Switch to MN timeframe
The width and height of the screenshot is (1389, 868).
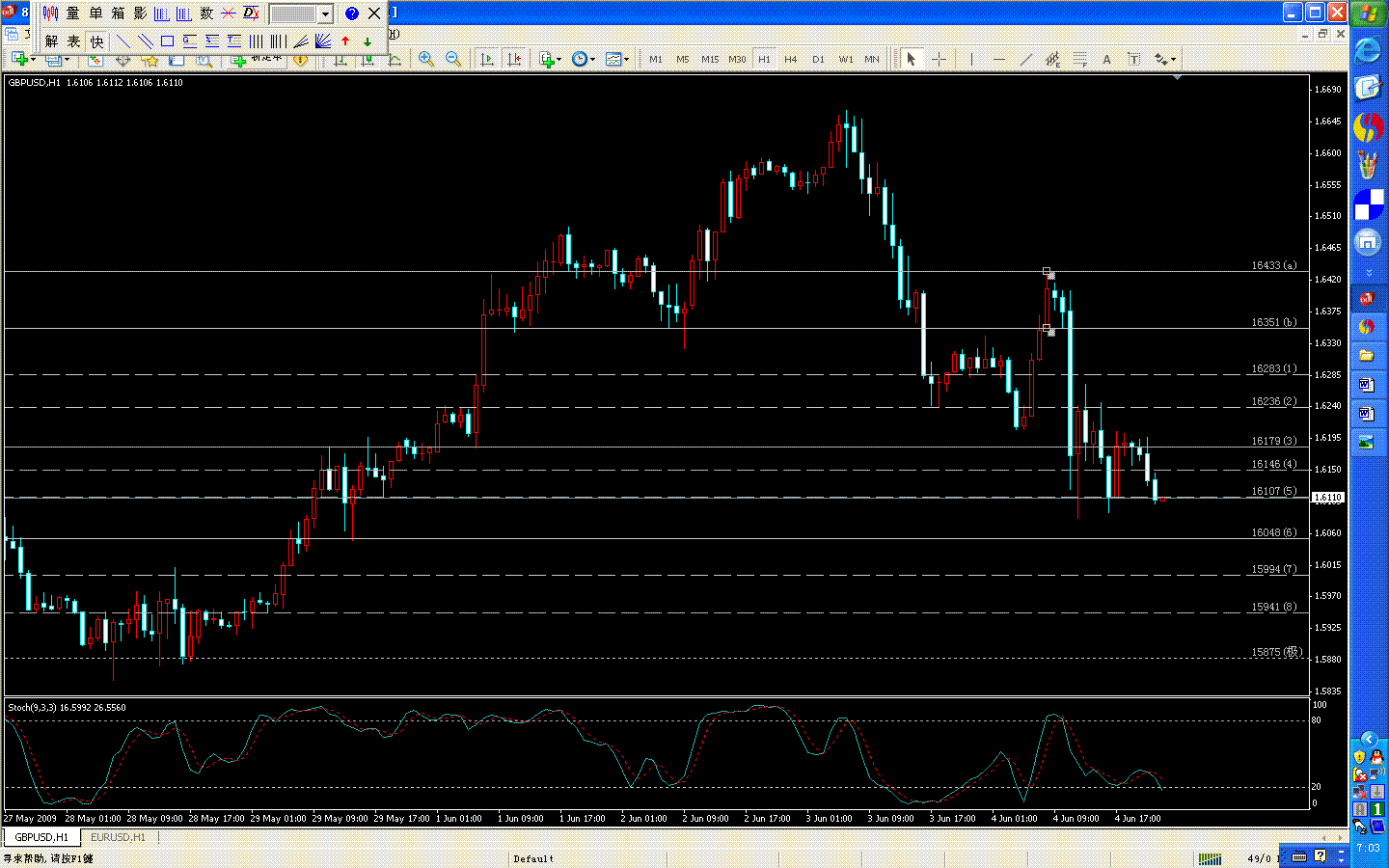(x=872, y=59)
